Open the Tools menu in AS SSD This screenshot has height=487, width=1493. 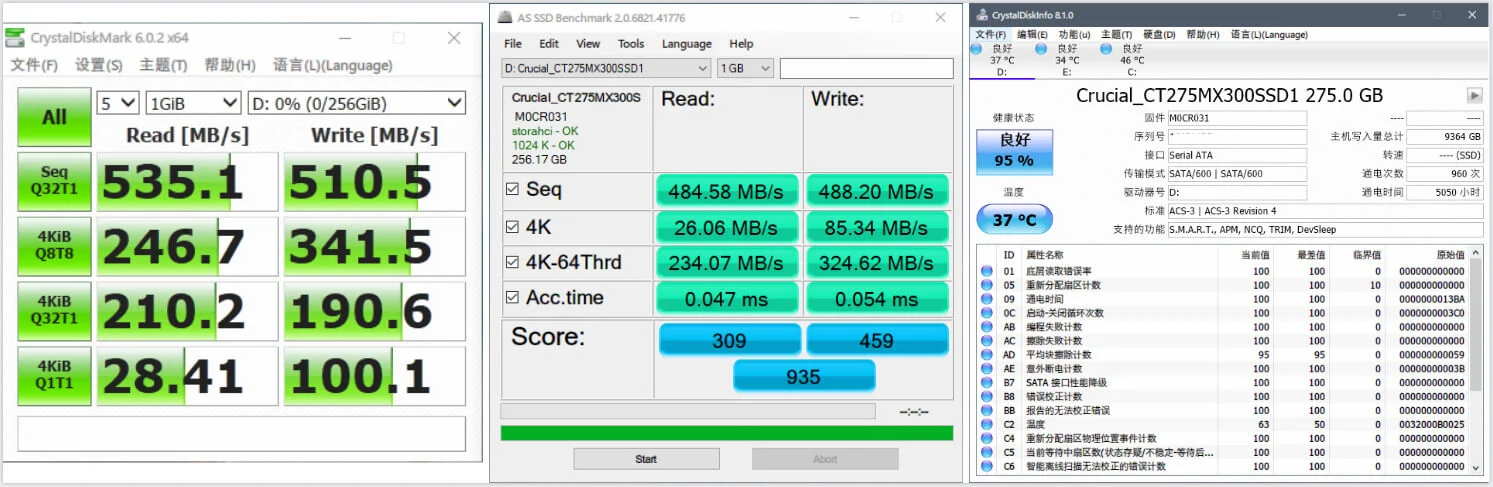click(x=630, y=44)
